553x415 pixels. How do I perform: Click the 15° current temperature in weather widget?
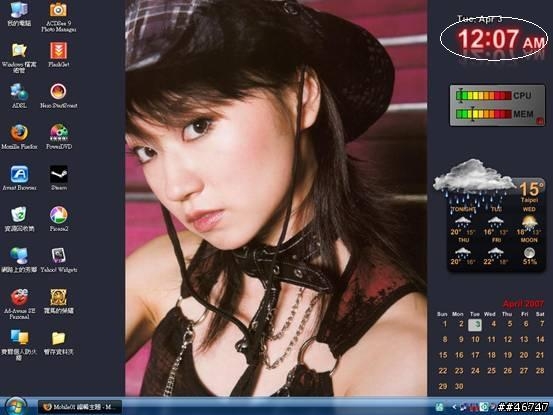[531, 189]
